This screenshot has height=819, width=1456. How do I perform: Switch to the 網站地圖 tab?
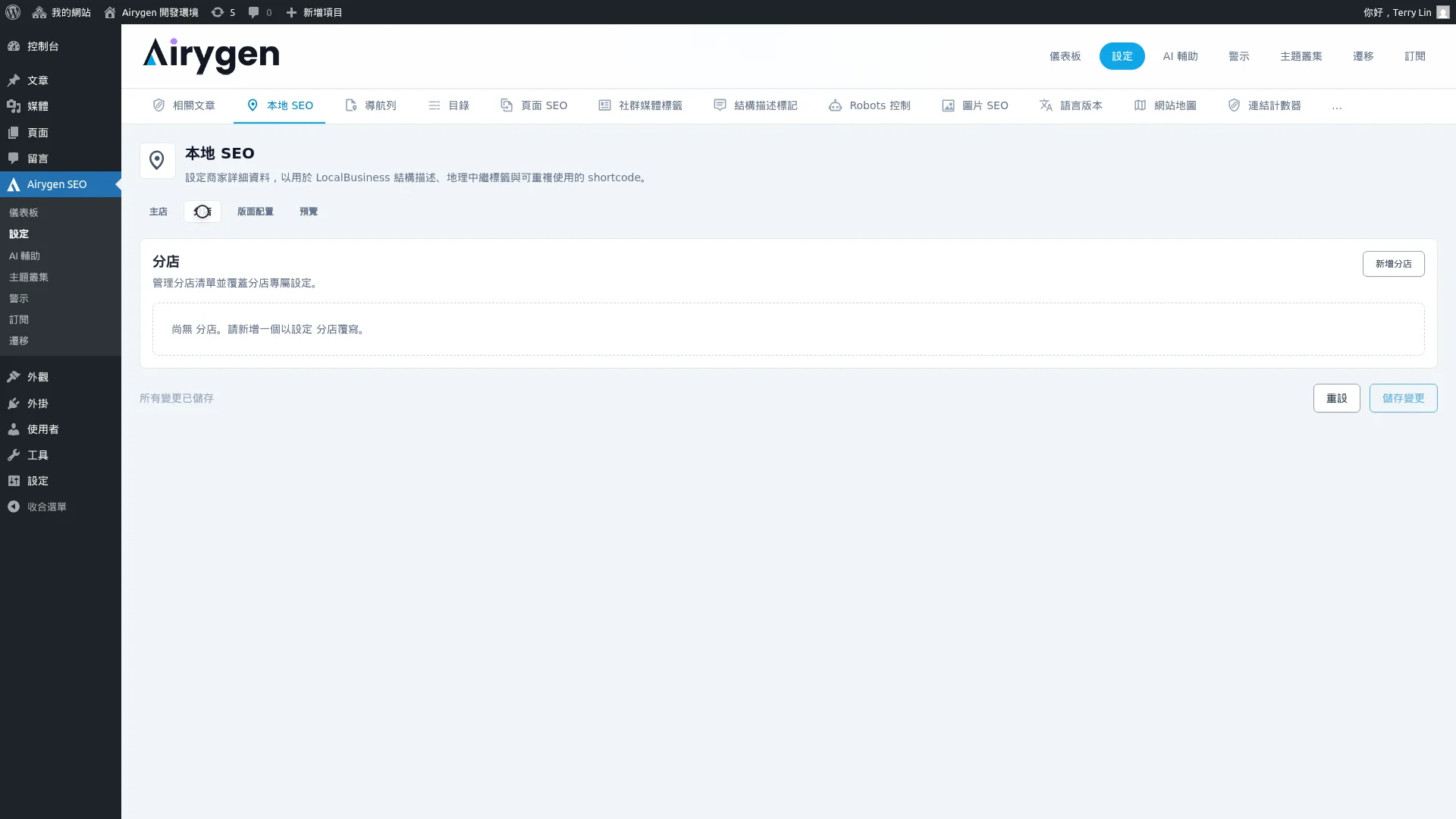(1165, 105)
